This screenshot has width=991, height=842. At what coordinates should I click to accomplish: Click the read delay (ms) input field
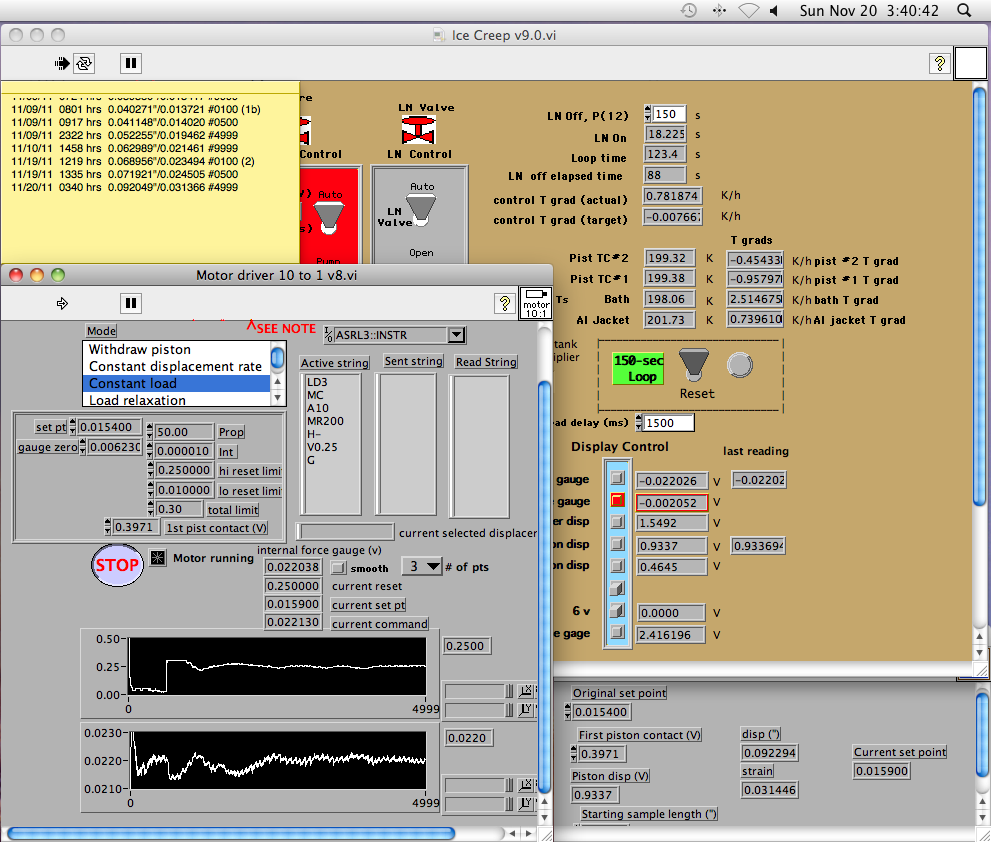[x=669, y=423]
